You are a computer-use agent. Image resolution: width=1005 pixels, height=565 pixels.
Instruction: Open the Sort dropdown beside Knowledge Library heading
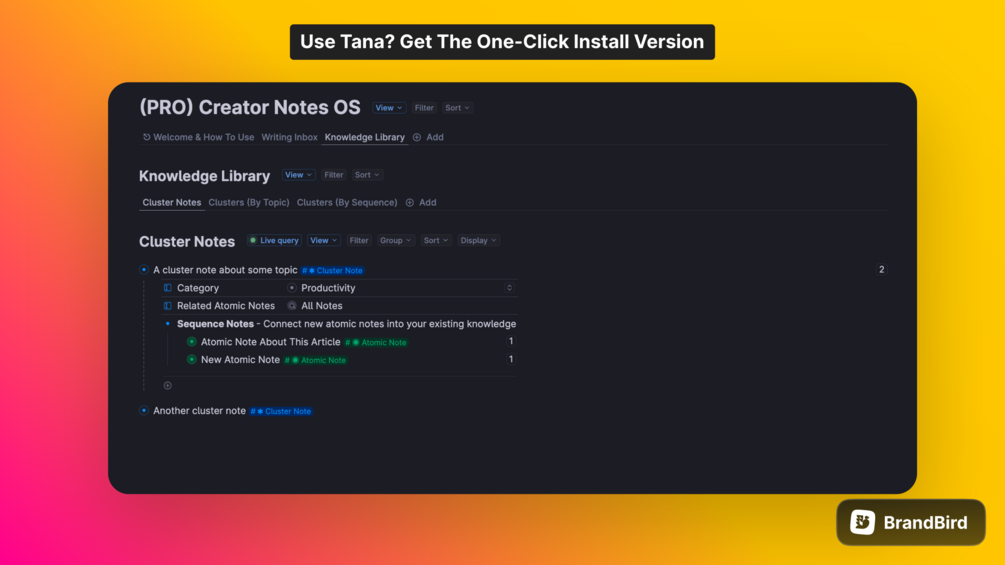point(367,175)
